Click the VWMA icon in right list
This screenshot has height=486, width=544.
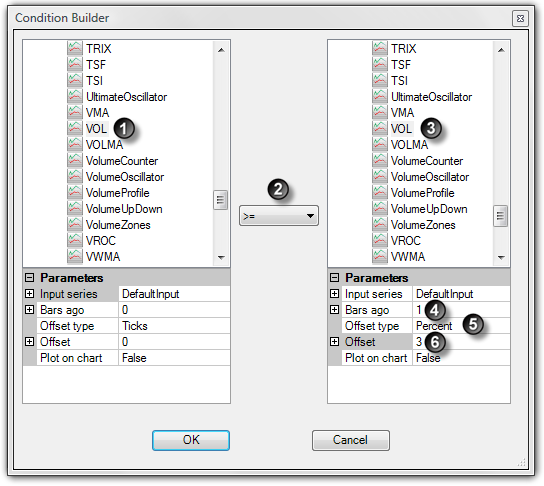pyautogui.click(x=380, y=256)
